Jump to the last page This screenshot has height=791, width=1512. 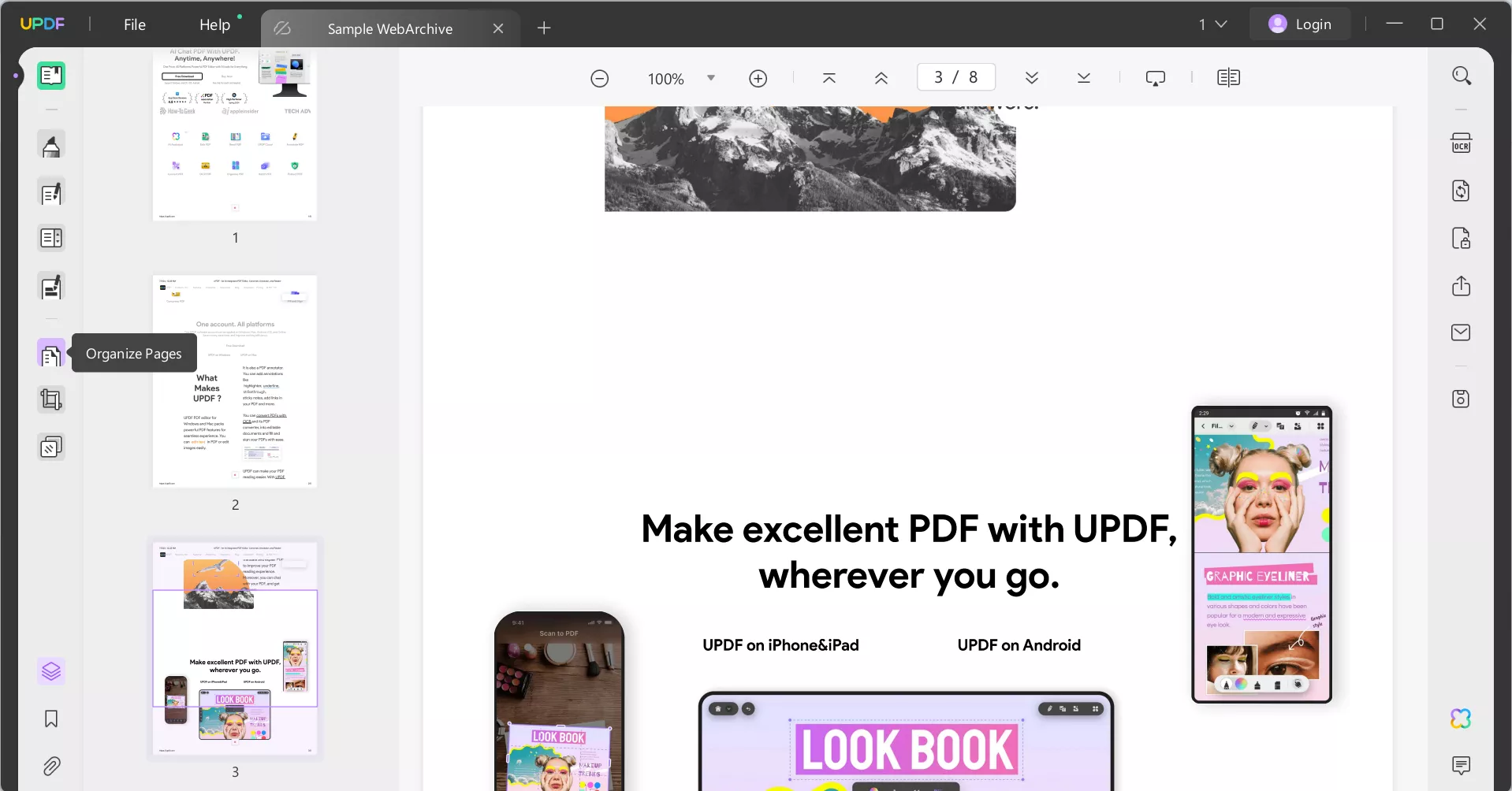[1084, 78]
